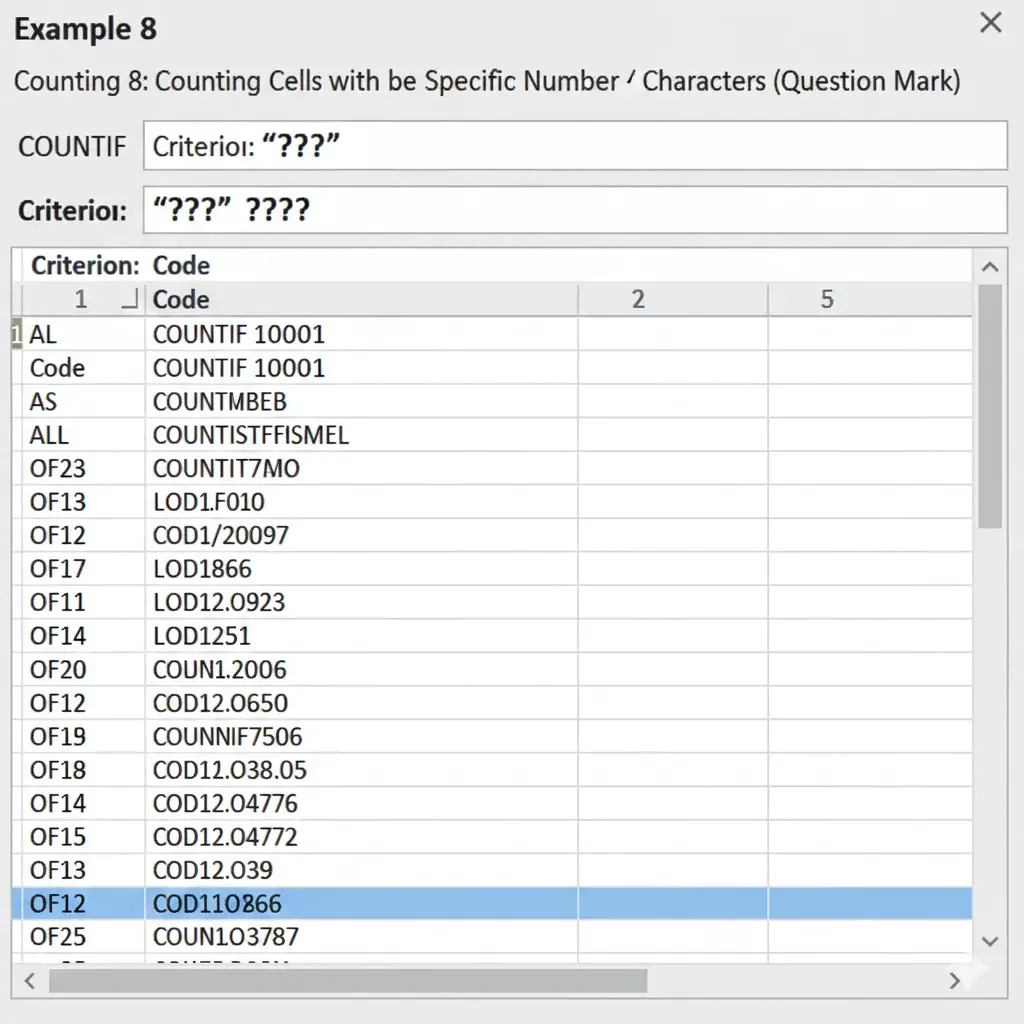Click the OF25 row label
Image resolution: width=1024 pixels, height=1024 pixels.
(58, 937)
